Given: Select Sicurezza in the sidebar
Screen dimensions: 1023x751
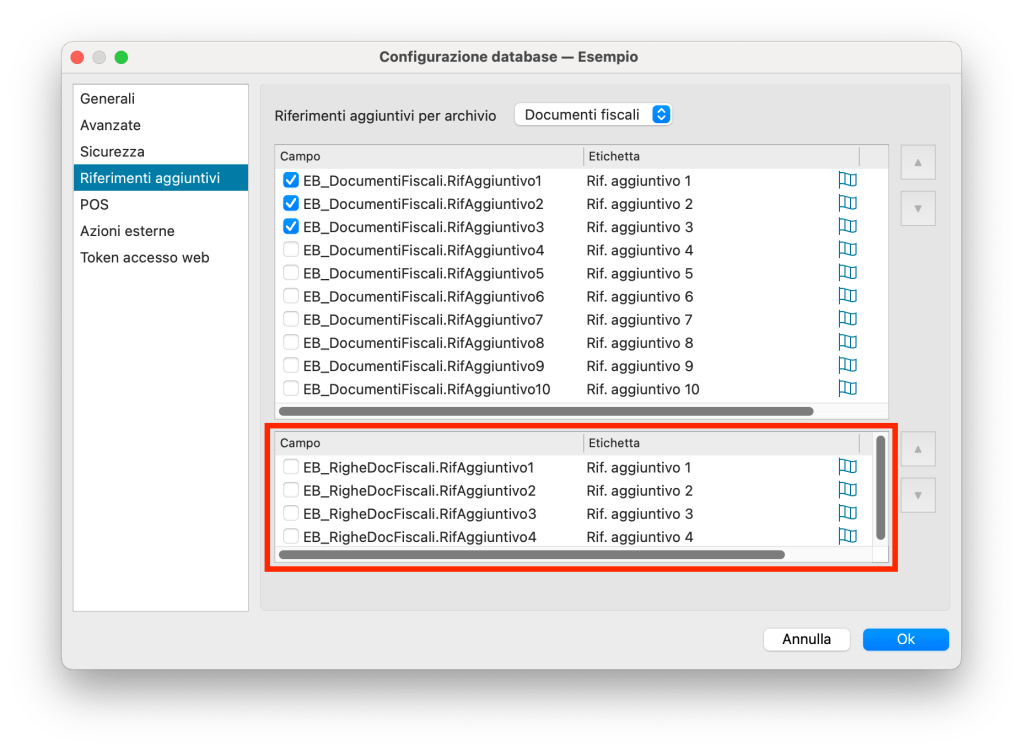Looking at the screenshot, I should tap(112, 152).
